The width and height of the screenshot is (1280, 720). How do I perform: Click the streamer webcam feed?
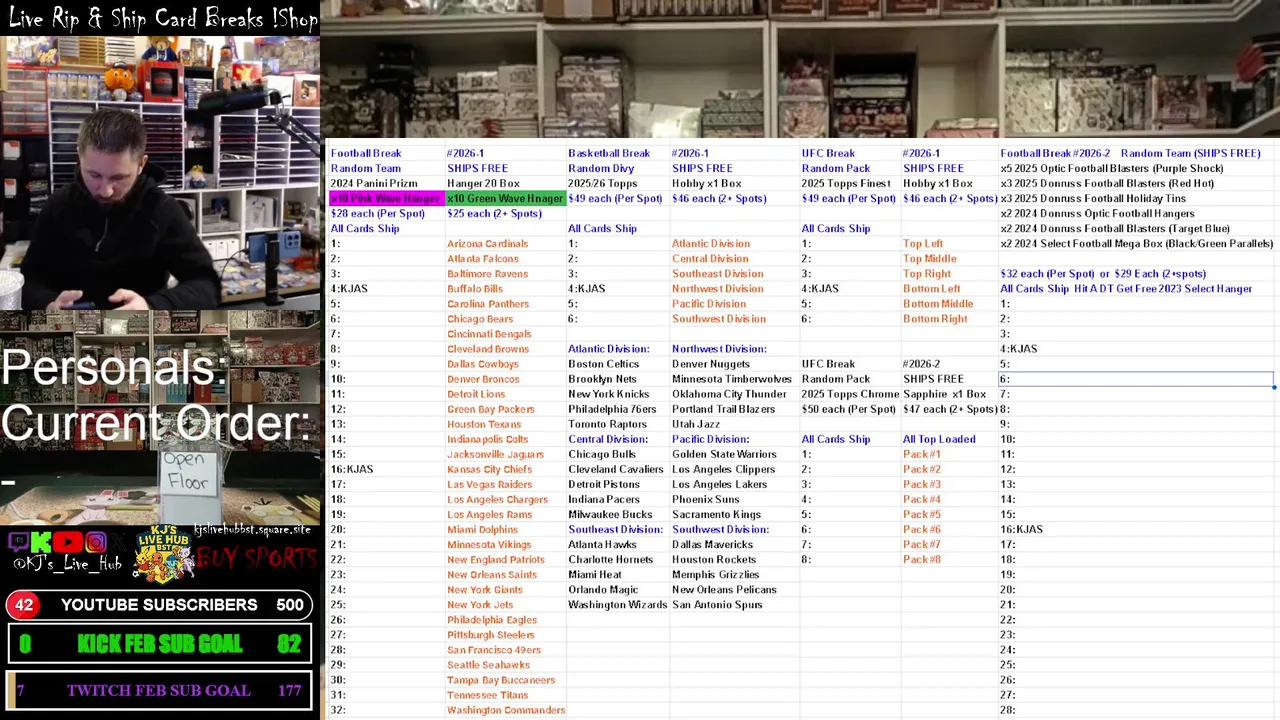pos(160,173)
